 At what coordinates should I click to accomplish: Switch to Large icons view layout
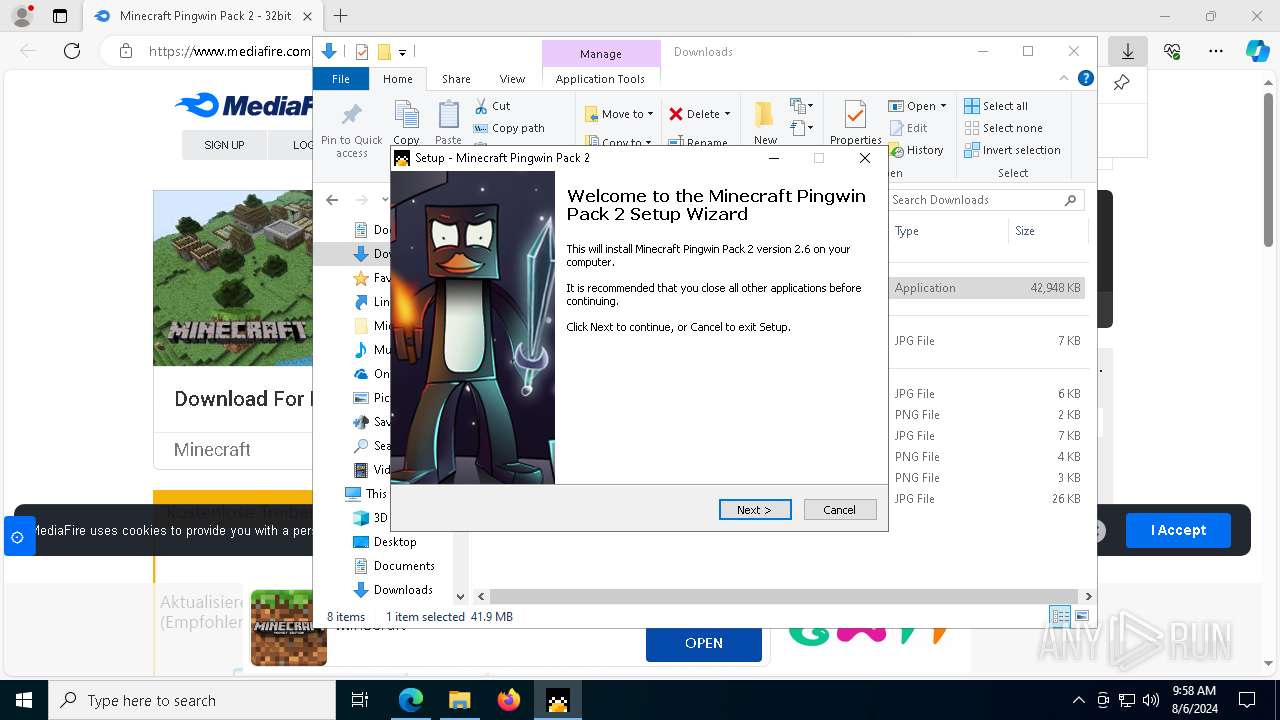coord(1081,617)
